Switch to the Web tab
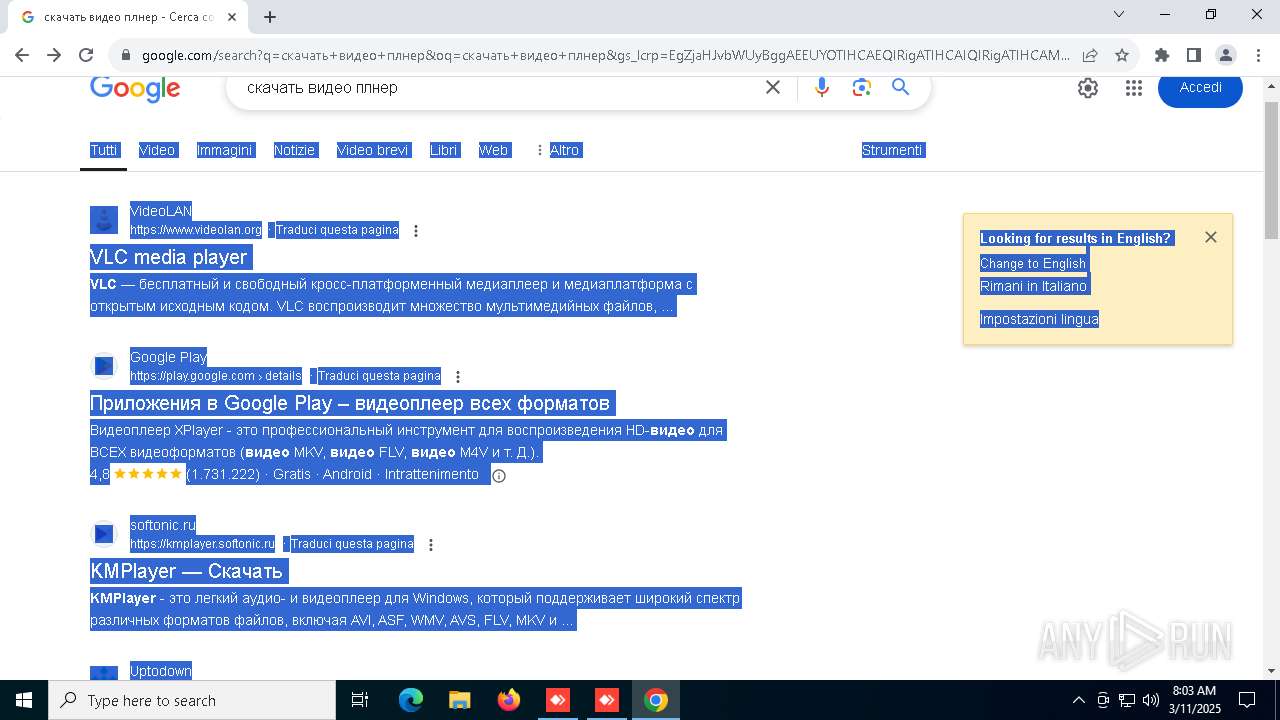This screenshot has height=720, width=1280. pyautogui.click(x=493, y=150)
